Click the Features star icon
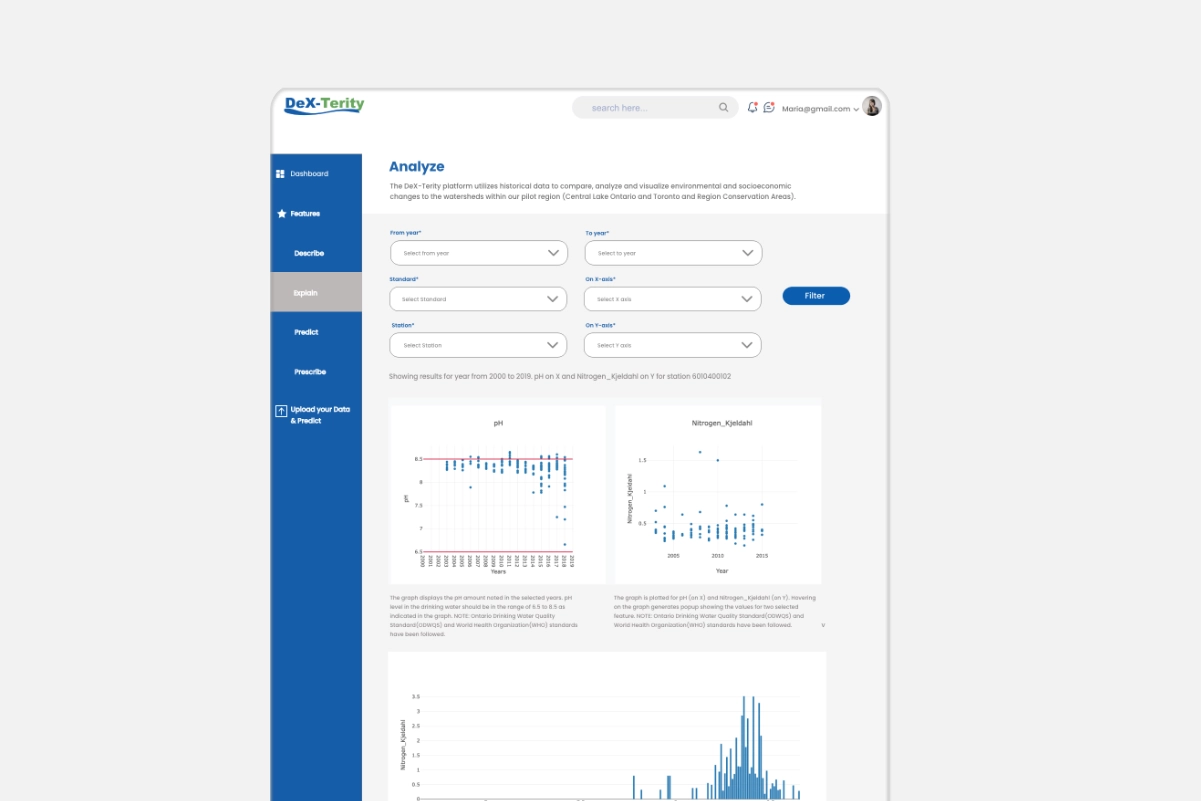This screenshot has height=801, width=1201. point(282,214)
